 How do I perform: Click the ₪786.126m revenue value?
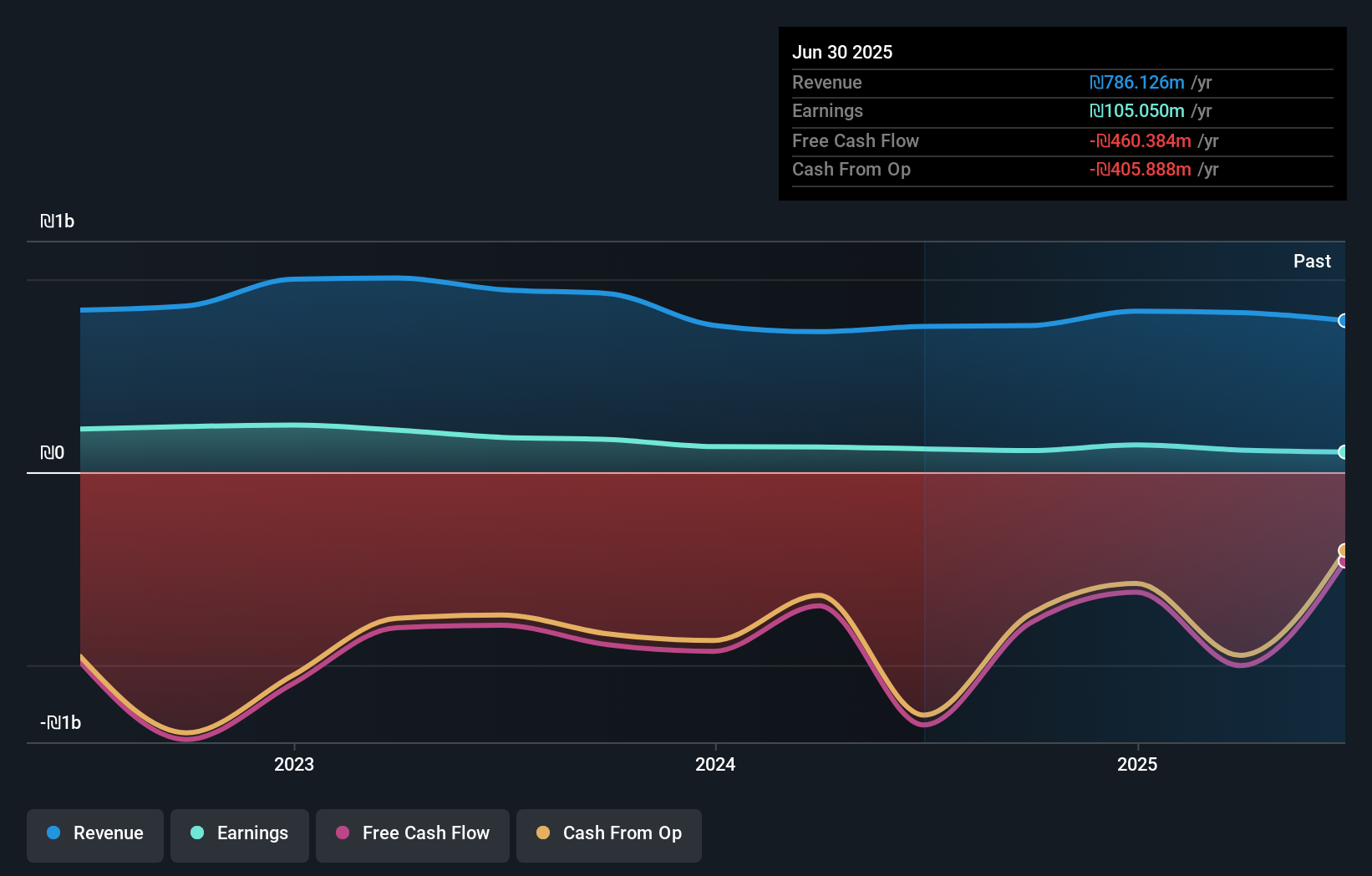tap(1137, 83)
